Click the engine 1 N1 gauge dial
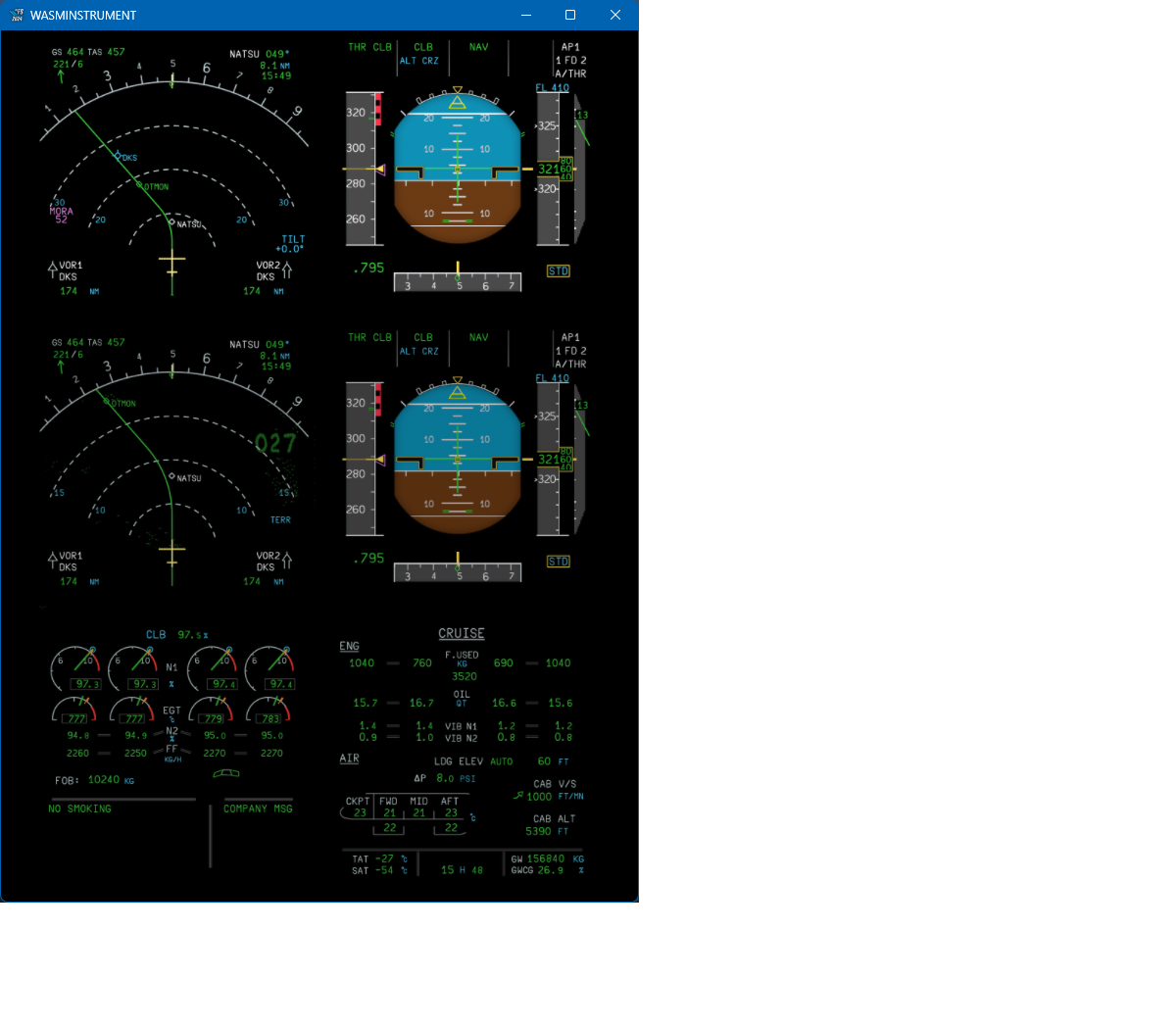Viewport: 1176px width, 1029px height. tap(74, 665)
